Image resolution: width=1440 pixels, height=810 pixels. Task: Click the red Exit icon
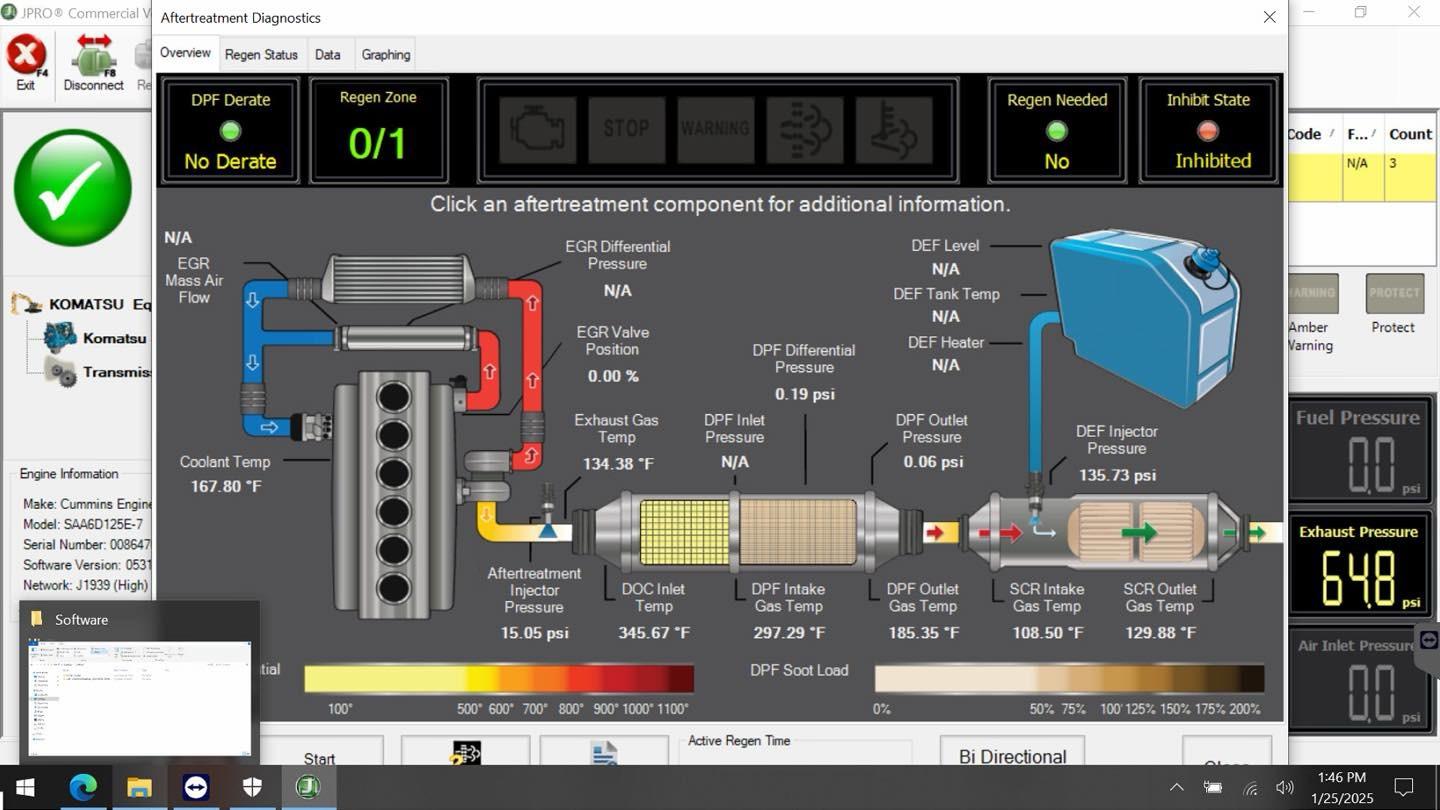pyautogui.click(x=26, y=56)
